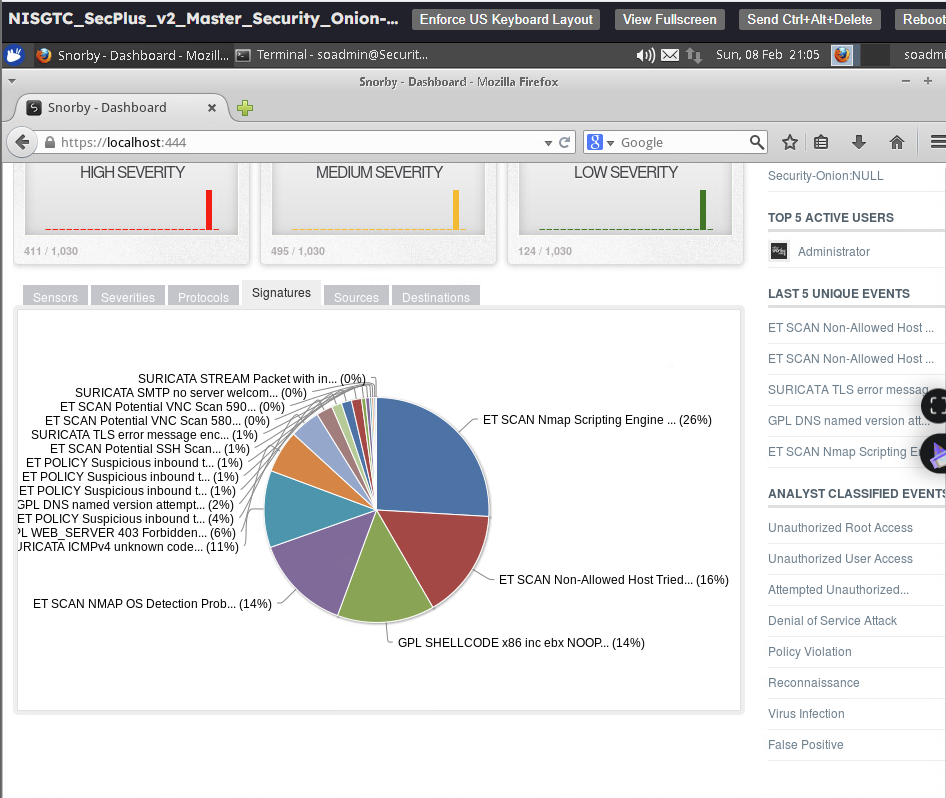Open Policy Violation classification

tap(810, 652)
